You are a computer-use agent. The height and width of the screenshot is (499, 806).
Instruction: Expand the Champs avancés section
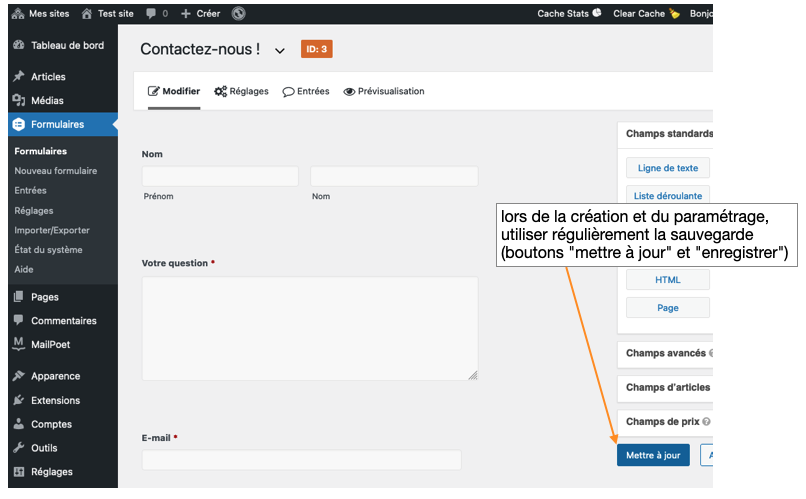[x=665, y=353]
